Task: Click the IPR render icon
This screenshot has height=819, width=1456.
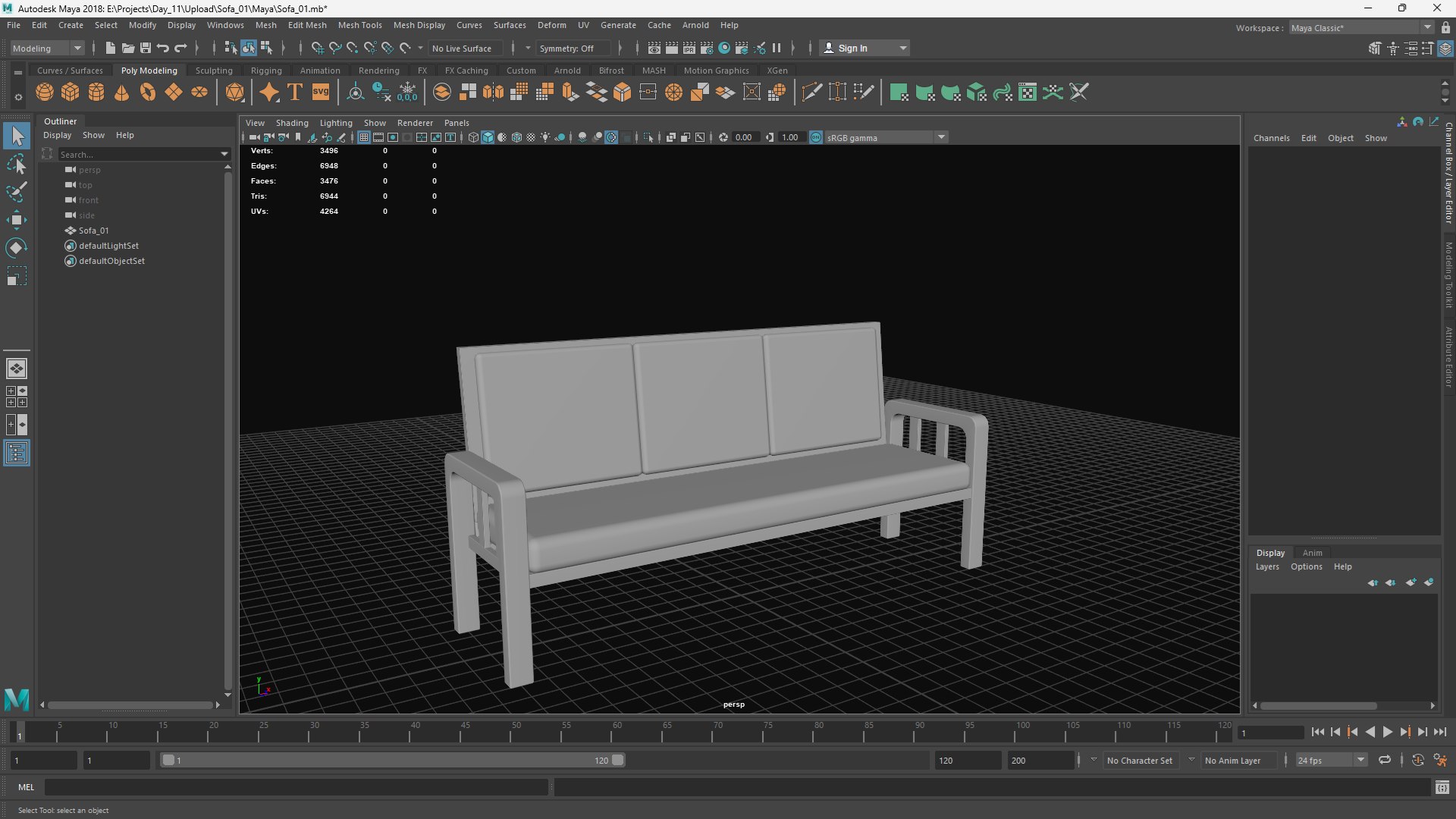Action: tap(689, 48)
